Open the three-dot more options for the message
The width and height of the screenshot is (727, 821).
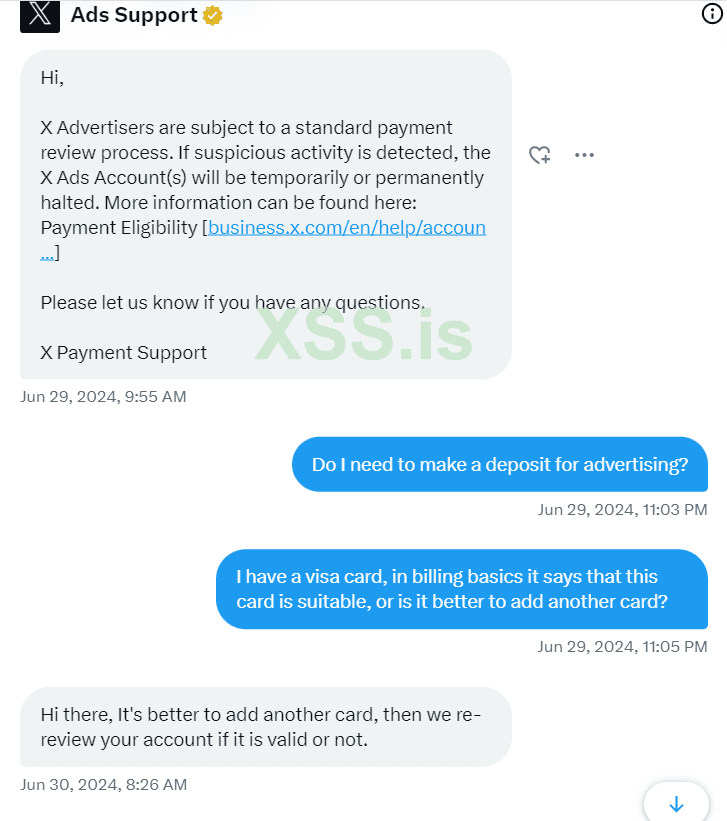(x=584, y=155)
